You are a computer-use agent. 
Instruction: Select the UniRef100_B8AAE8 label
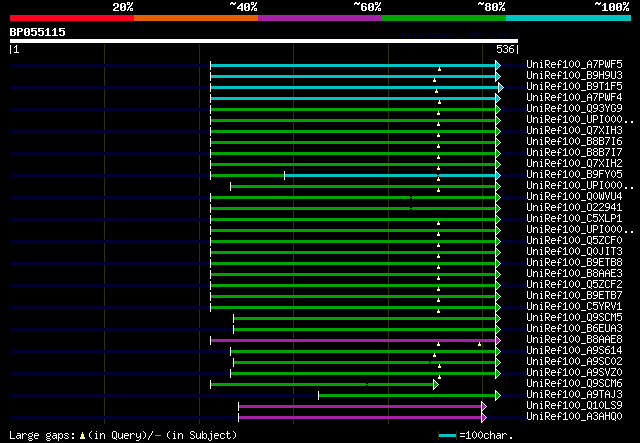(574, 340)
